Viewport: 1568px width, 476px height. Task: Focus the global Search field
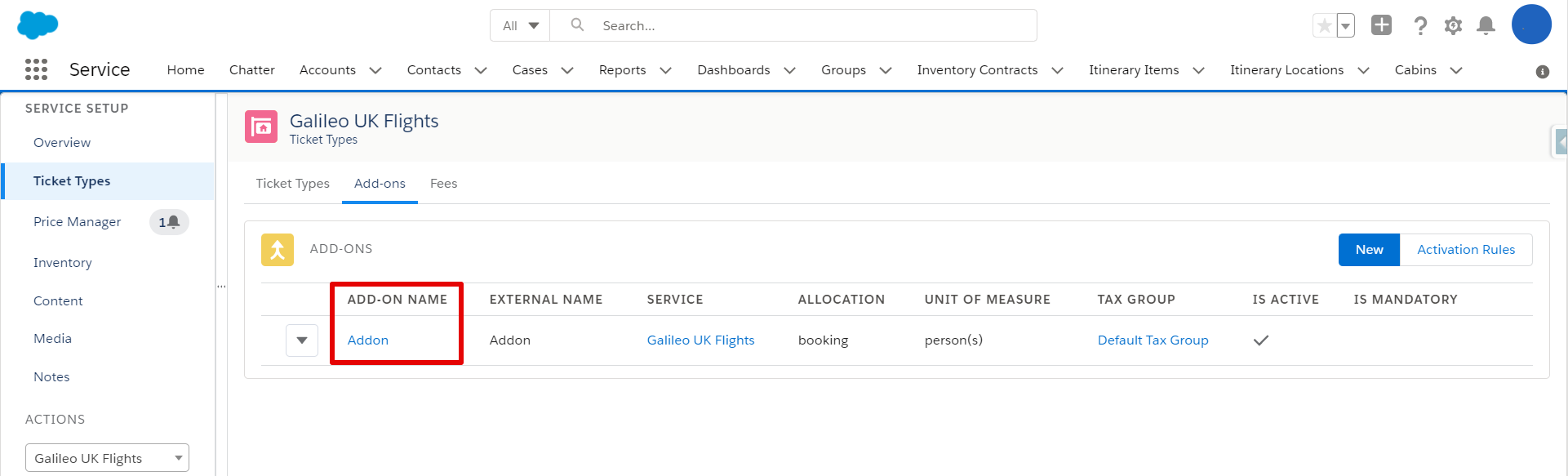tap(793, 25)
